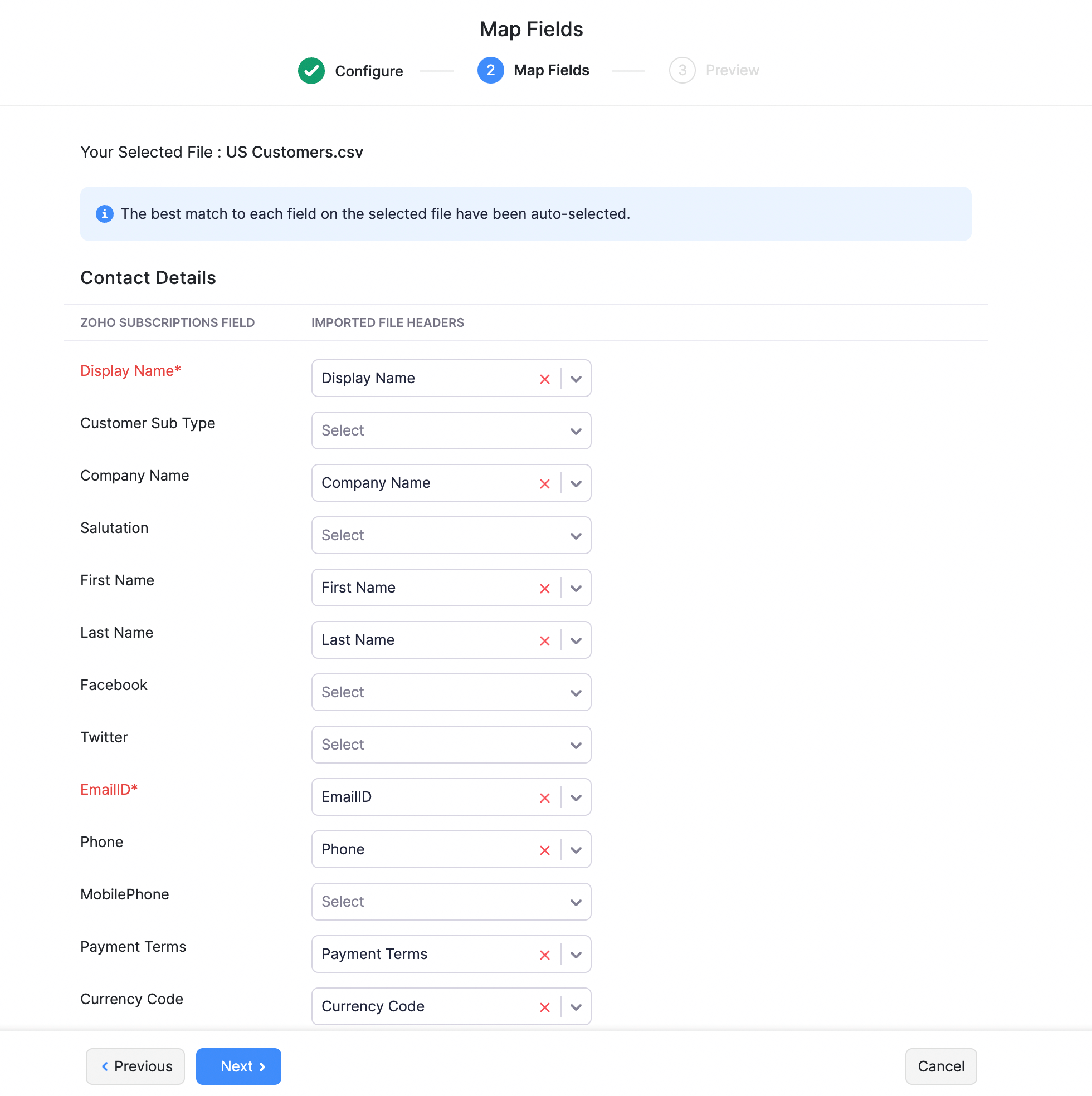Open the MobilePhone select dropdown
1092x1096 pixels.
(x=451, y=902)
